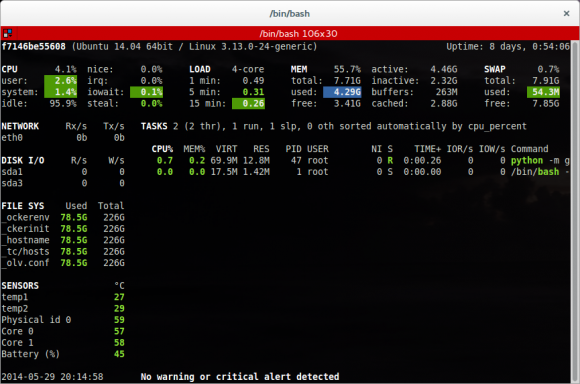Click the SWAP 0.7% value
This screenshot has width=580, height=384.
[548, 69]
